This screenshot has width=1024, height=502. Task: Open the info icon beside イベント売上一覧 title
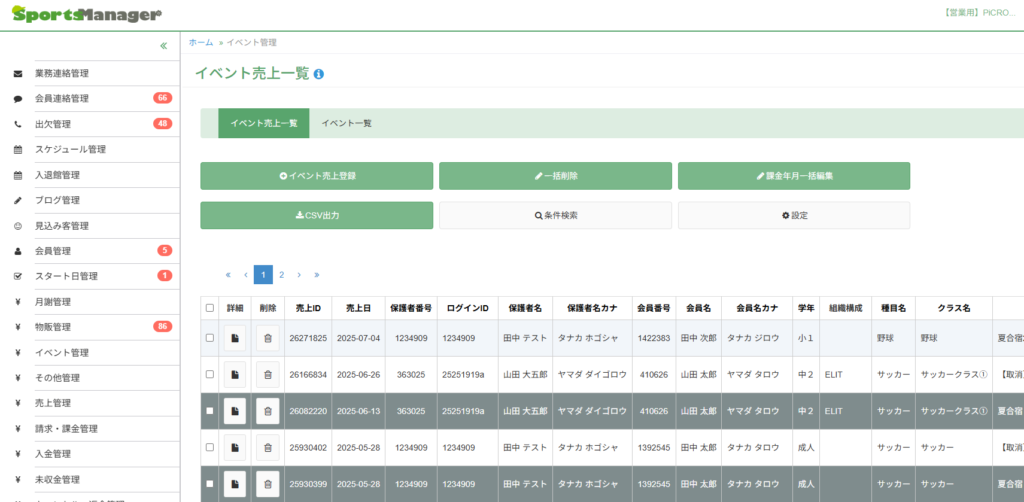[x=319, y=74]
